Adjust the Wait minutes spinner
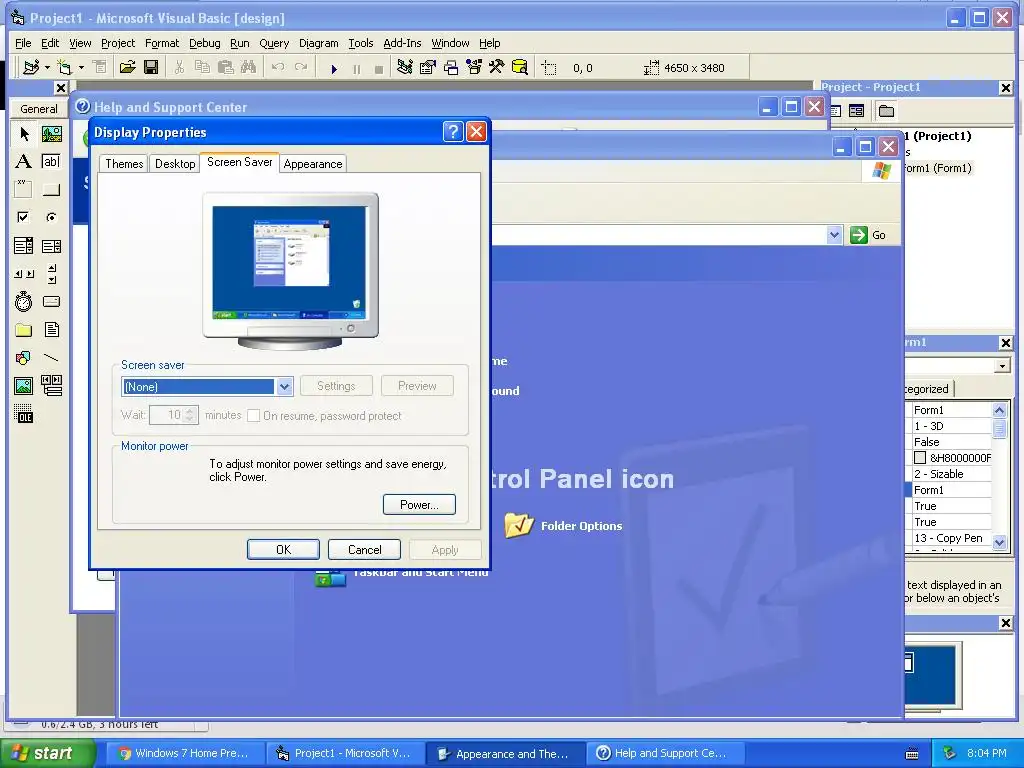Image resolution: width=1024 pixels, height=768 pixels. click(x=190, y=415)
